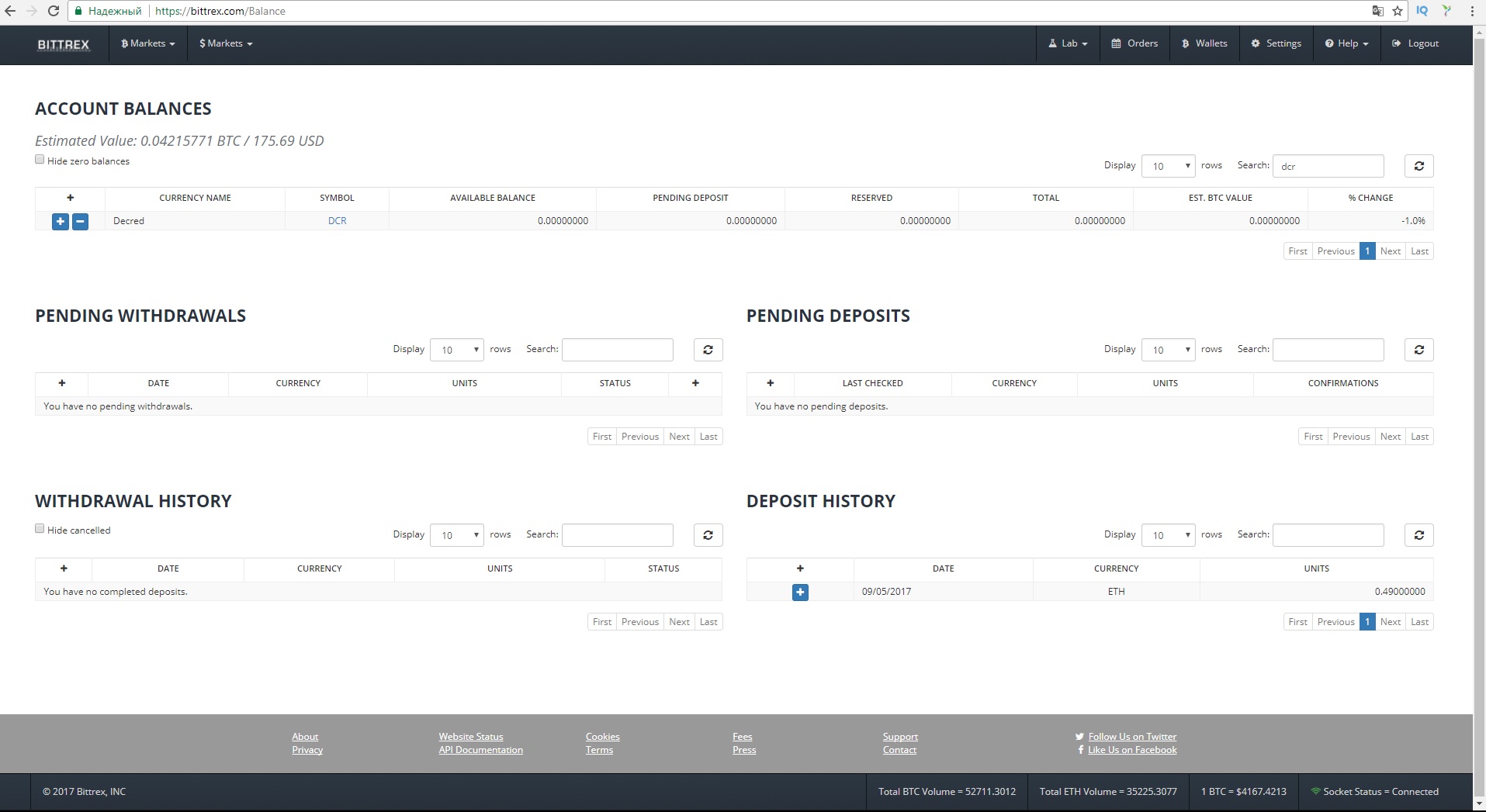Screen dimensions: 1486x812
Task: Click plus header in Account Balances table
Action: pyautogui.click(x=70, y=198)
